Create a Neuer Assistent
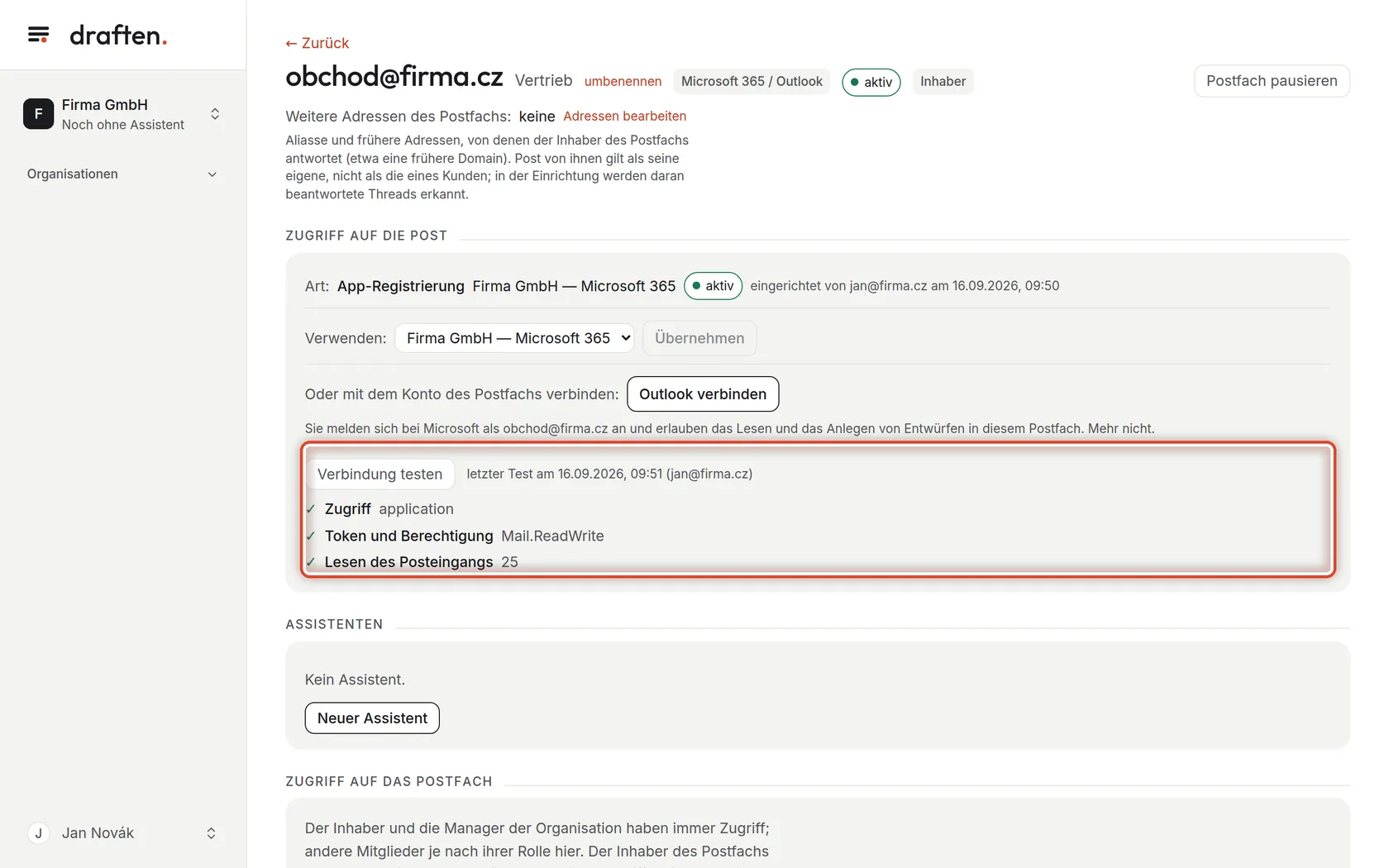The height and width of the screenshot is (868, 1389). pyautogui.click(x=372, y=718)
